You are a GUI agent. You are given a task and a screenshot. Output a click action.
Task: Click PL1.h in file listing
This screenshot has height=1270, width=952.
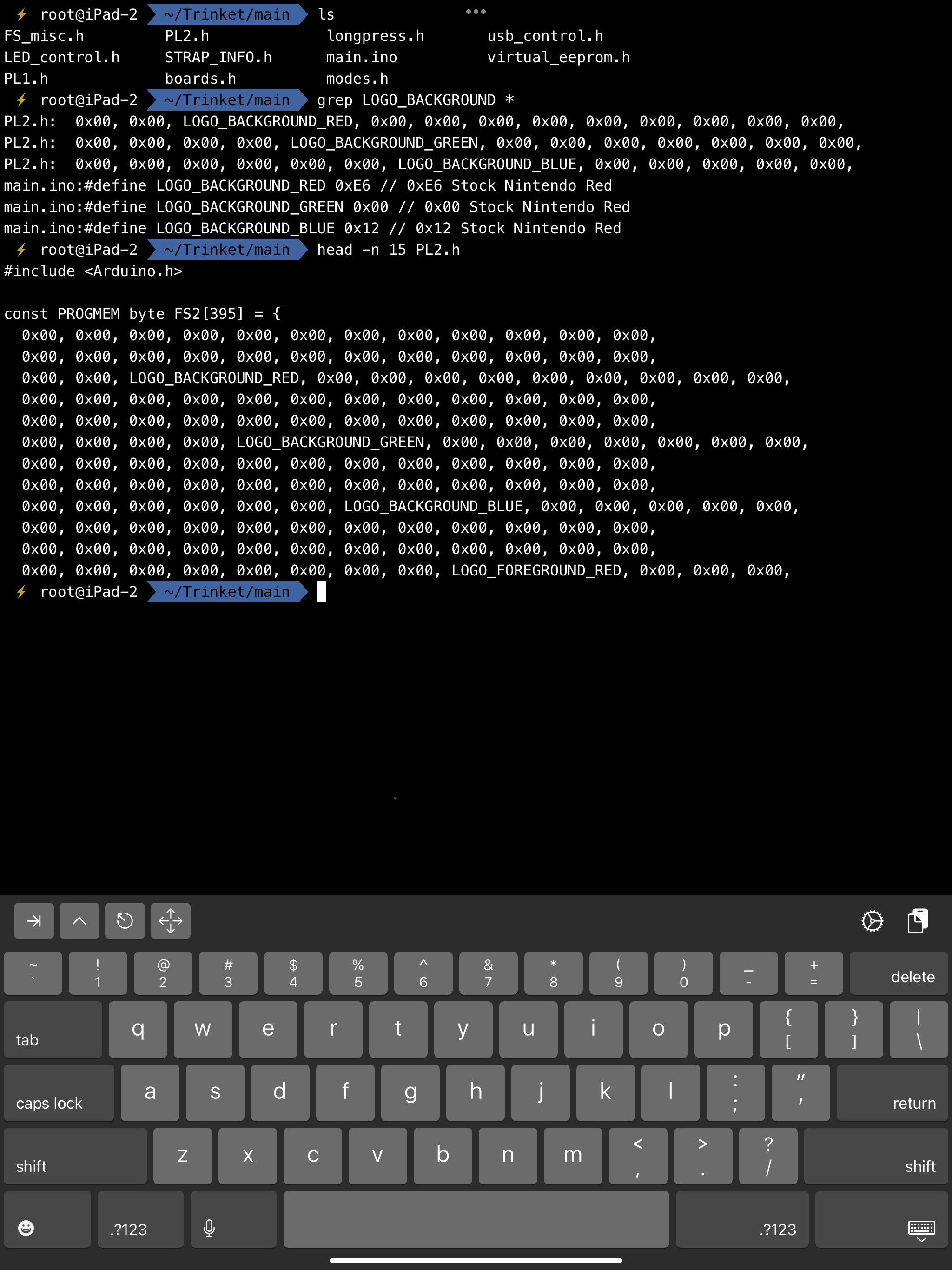point(26,79)
